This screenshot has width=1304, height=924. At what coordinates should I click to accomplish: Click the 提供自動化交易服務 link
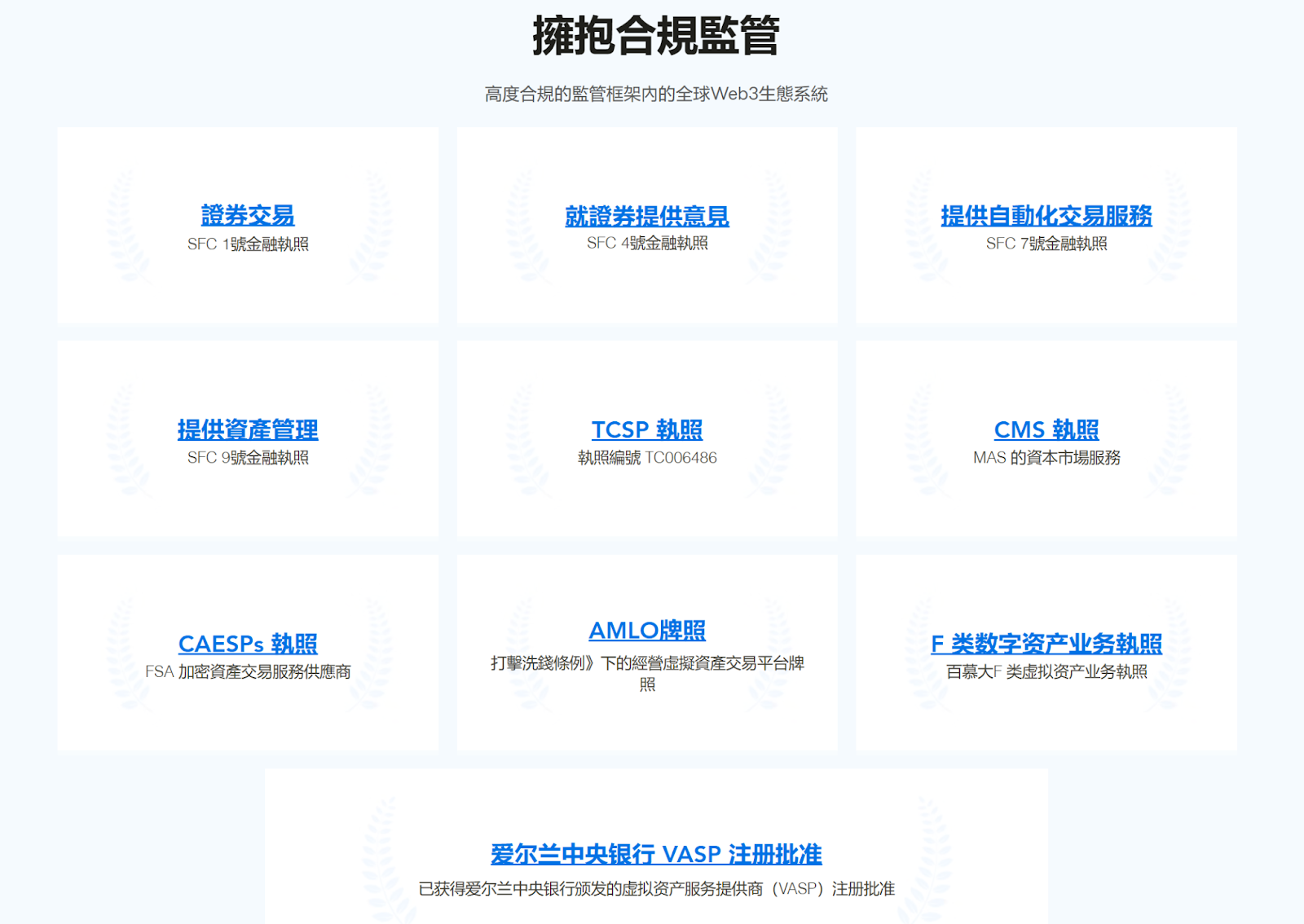coord(1047,214)
